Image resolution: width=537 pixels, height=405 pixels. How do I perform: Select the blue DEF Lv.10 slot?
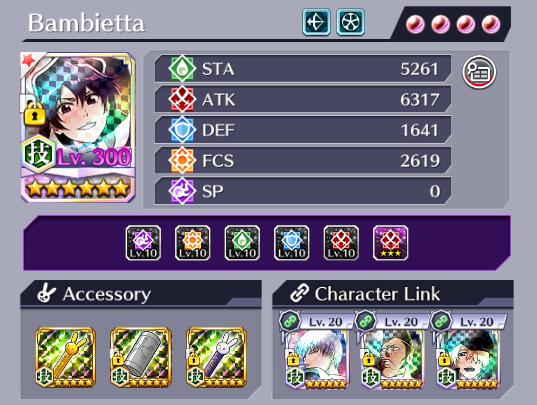pos(291,243)
